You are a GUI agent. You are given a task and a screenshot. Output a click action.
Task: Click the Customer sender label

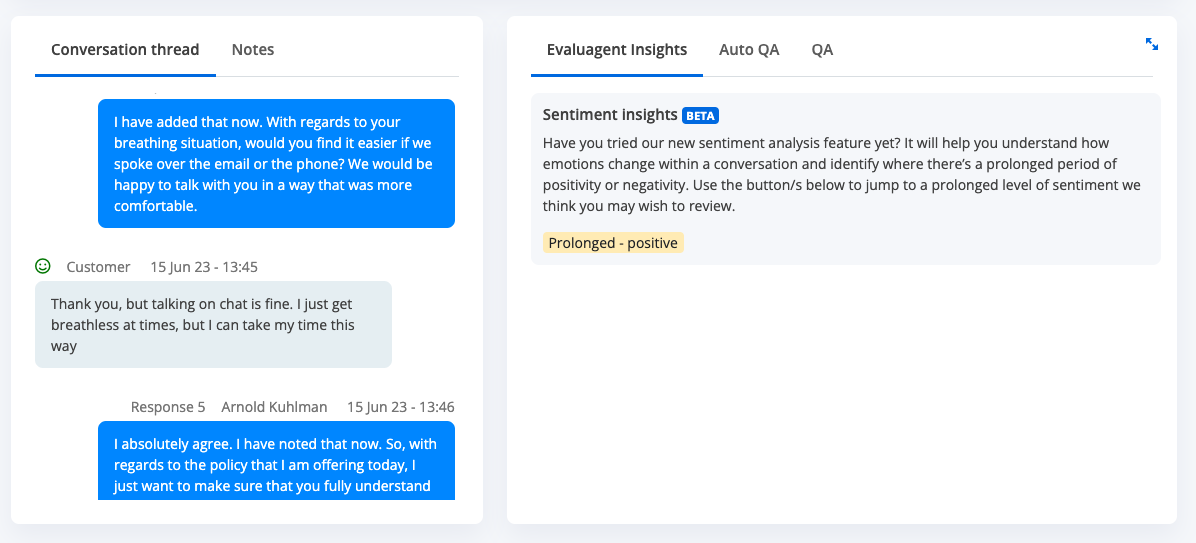(x=98, y=267)
